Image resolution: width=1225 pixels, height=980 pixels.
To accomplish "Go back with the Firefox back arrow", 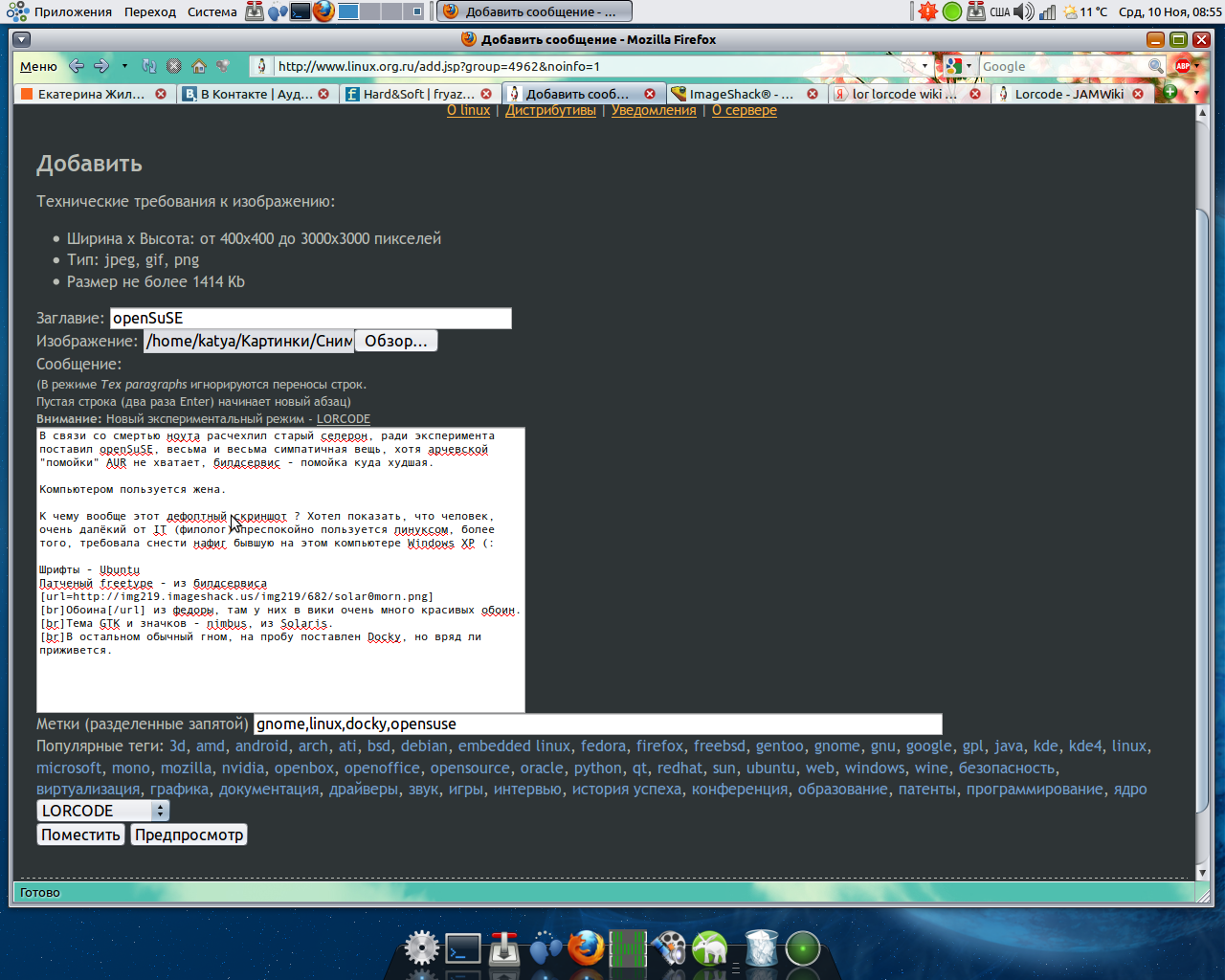I will pos(77,66).
